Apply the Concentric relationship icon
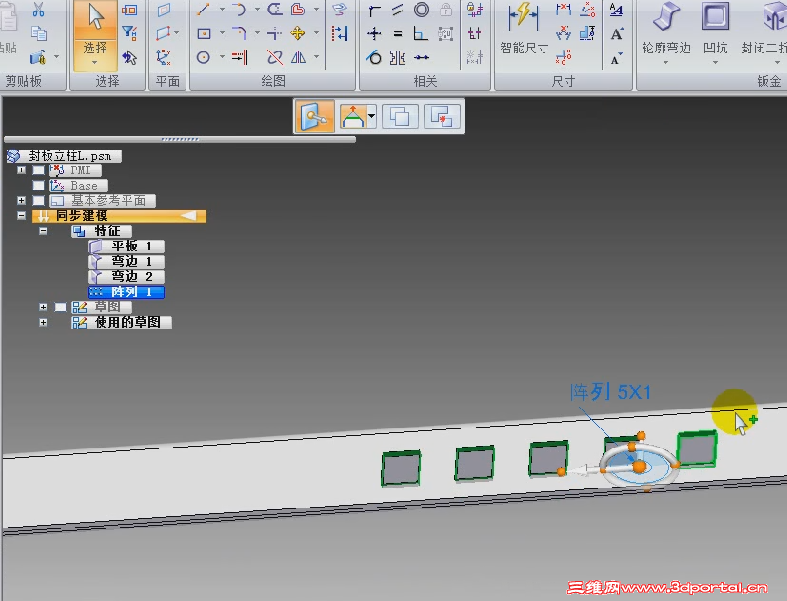This screenshot has width=787, height=601. coord(422,10)
